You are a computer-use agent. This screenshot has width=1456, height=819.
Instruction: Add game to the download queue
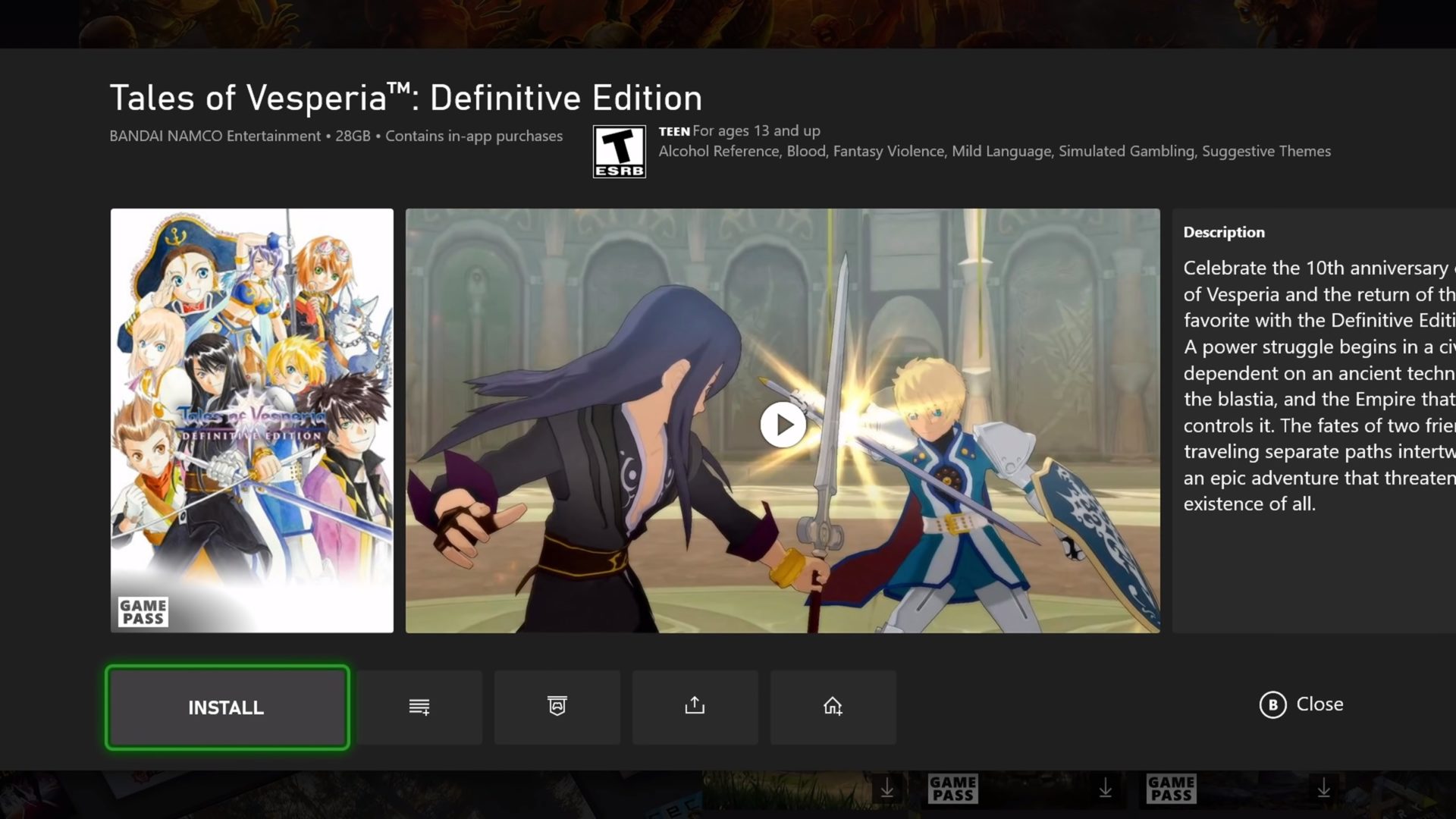[x=419, y=707]
